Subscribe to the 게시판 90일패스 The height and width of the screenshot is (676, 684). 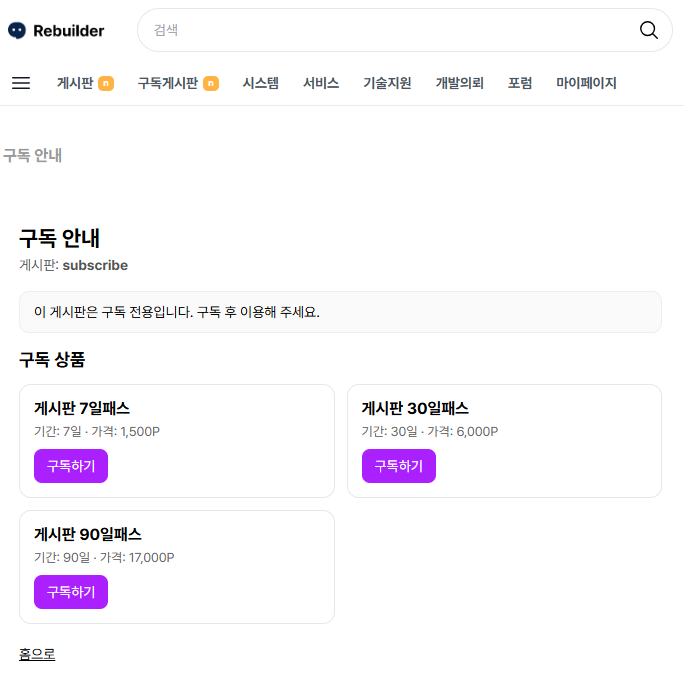coord(71,592)
